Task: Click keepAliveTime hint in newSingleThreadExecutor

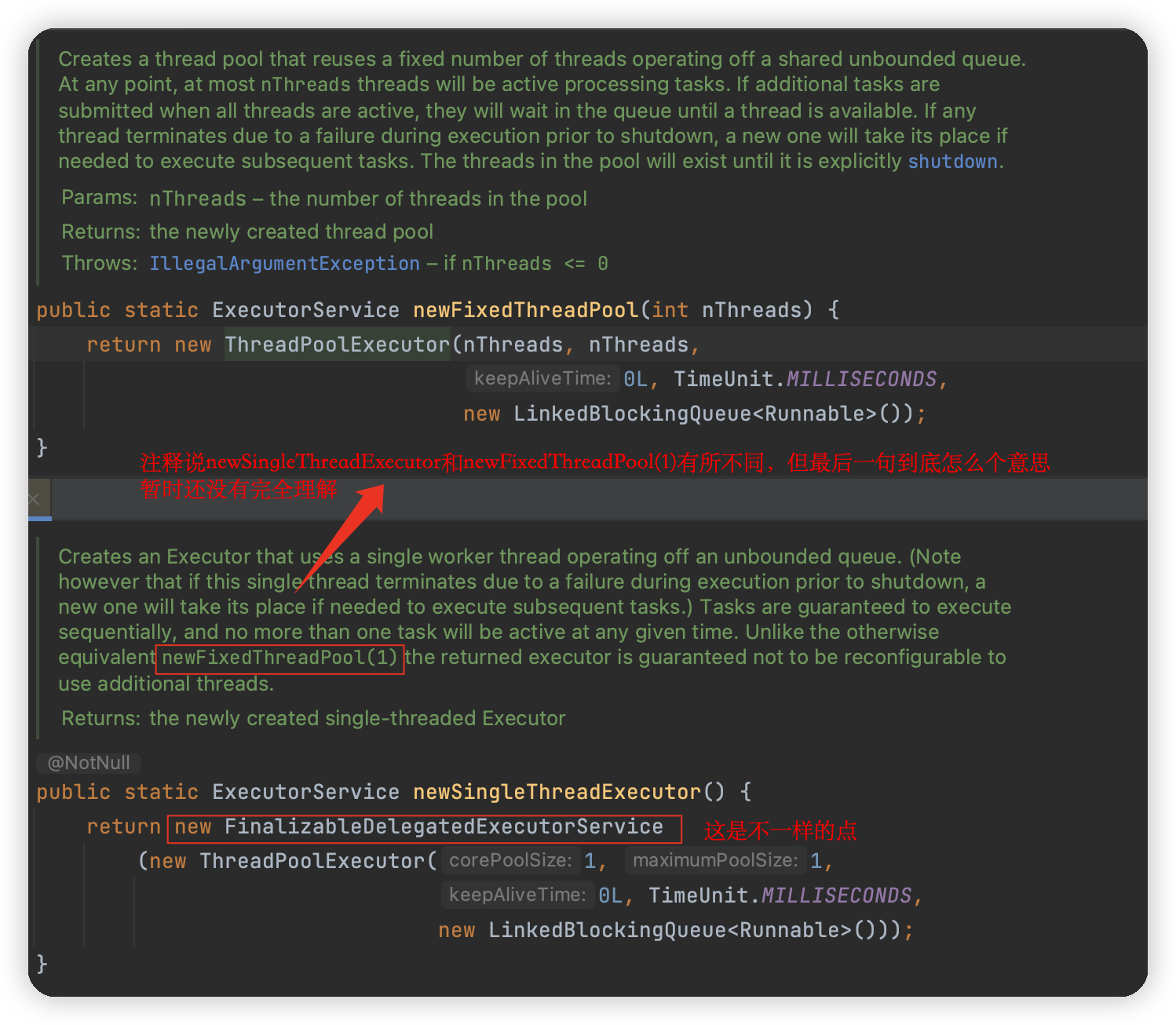Action: click(517, 895)
